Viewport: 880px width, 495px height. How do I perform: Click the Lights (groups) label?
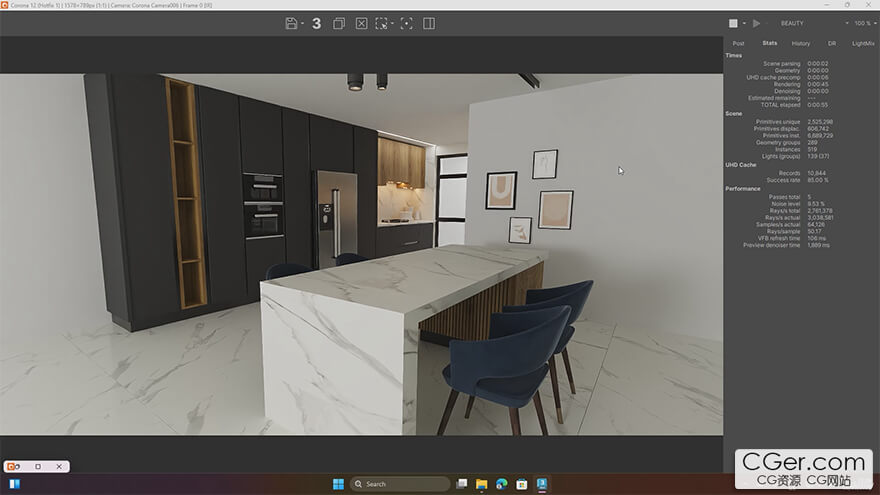[781, 156]
